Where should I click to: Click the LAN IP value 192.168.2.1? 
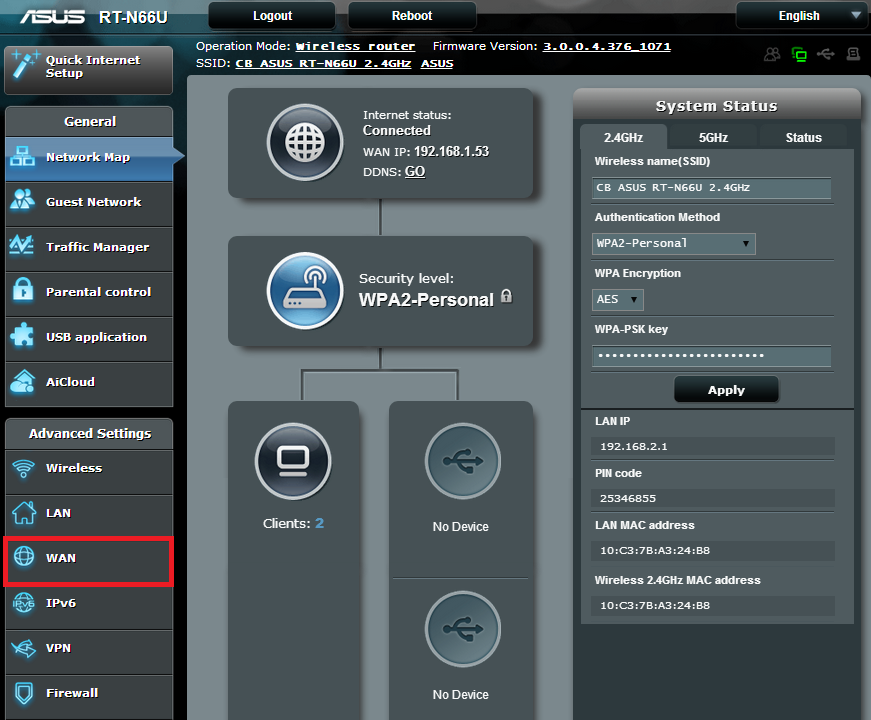pyautogui.click(x=634, y=446)
